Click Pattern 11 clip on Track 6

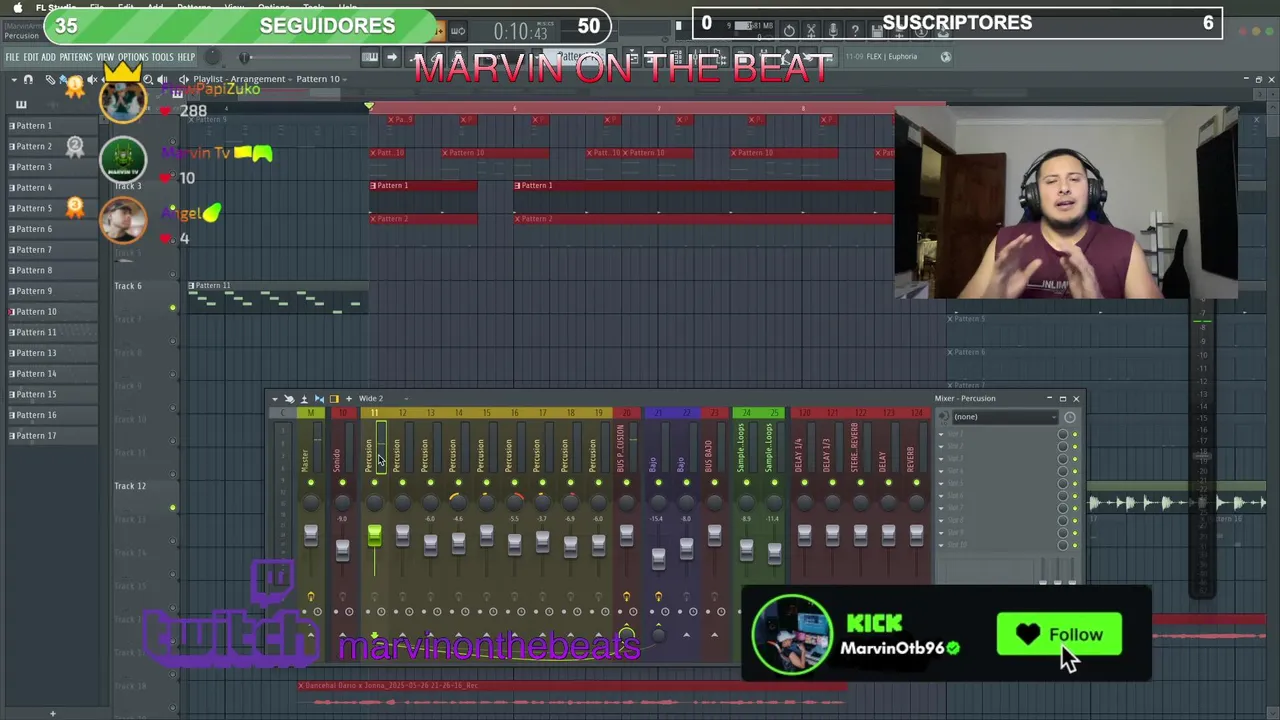point(277,297)
